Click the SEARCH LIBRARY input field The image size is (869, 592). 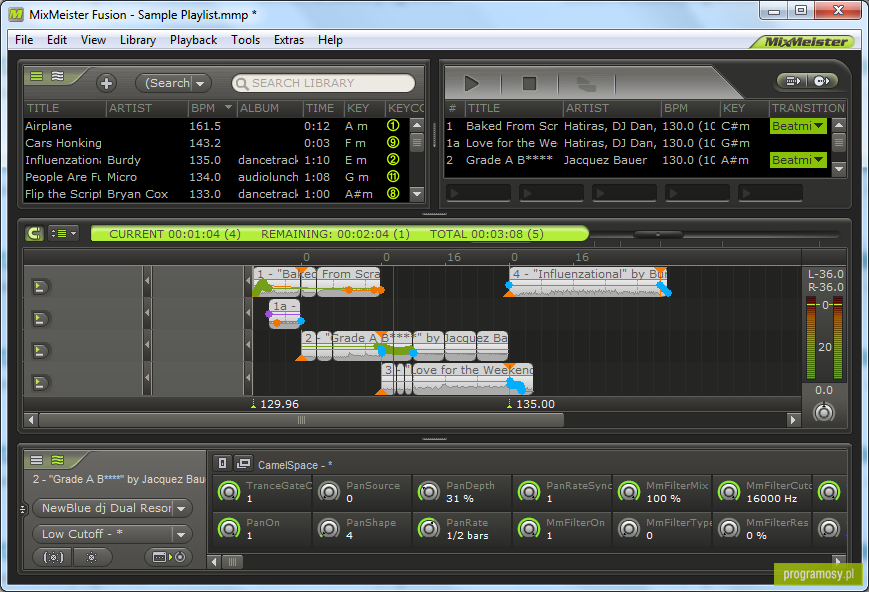click(x=324, y=83)
